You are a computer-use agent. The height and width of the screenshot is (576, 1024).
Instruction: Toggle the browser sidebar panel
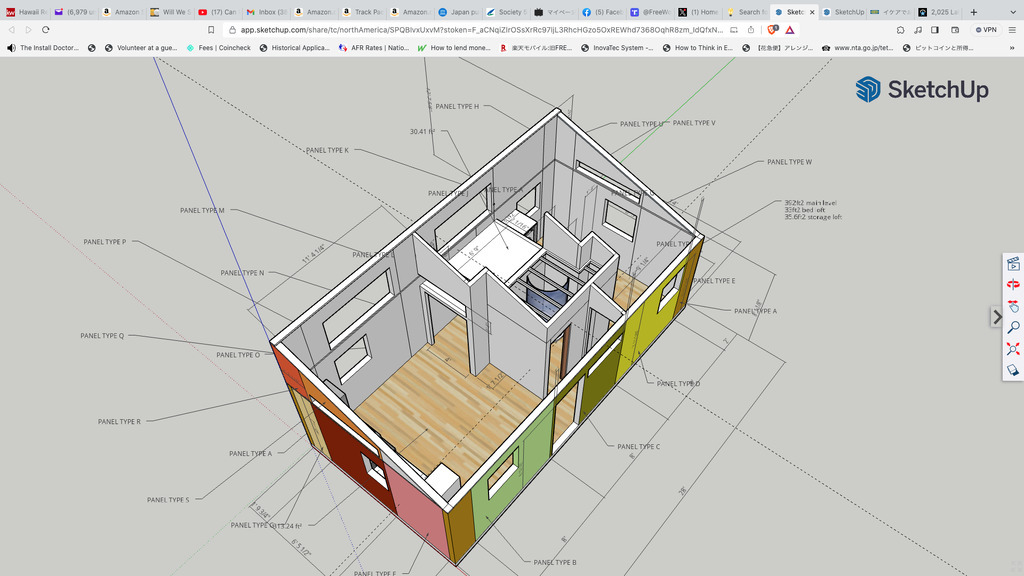point(934,30)
